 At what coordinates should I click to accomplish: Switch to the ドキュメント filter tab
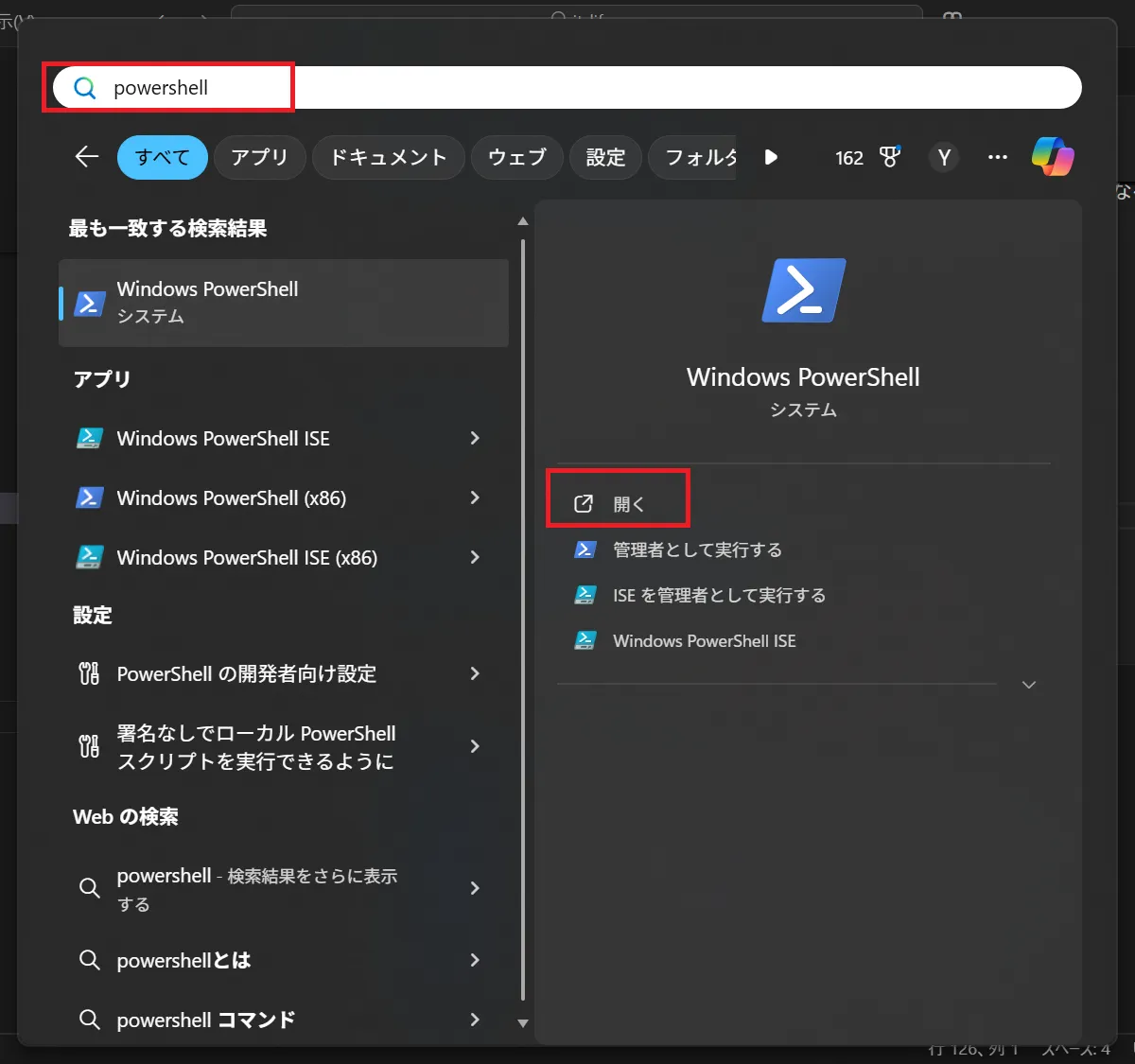point(388,157)
